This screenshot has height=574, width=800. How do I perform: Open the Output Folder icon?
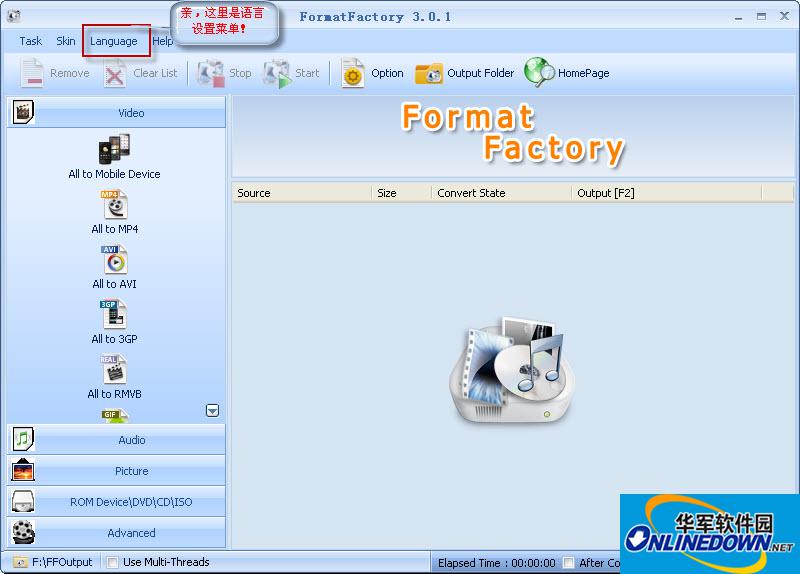429,74
